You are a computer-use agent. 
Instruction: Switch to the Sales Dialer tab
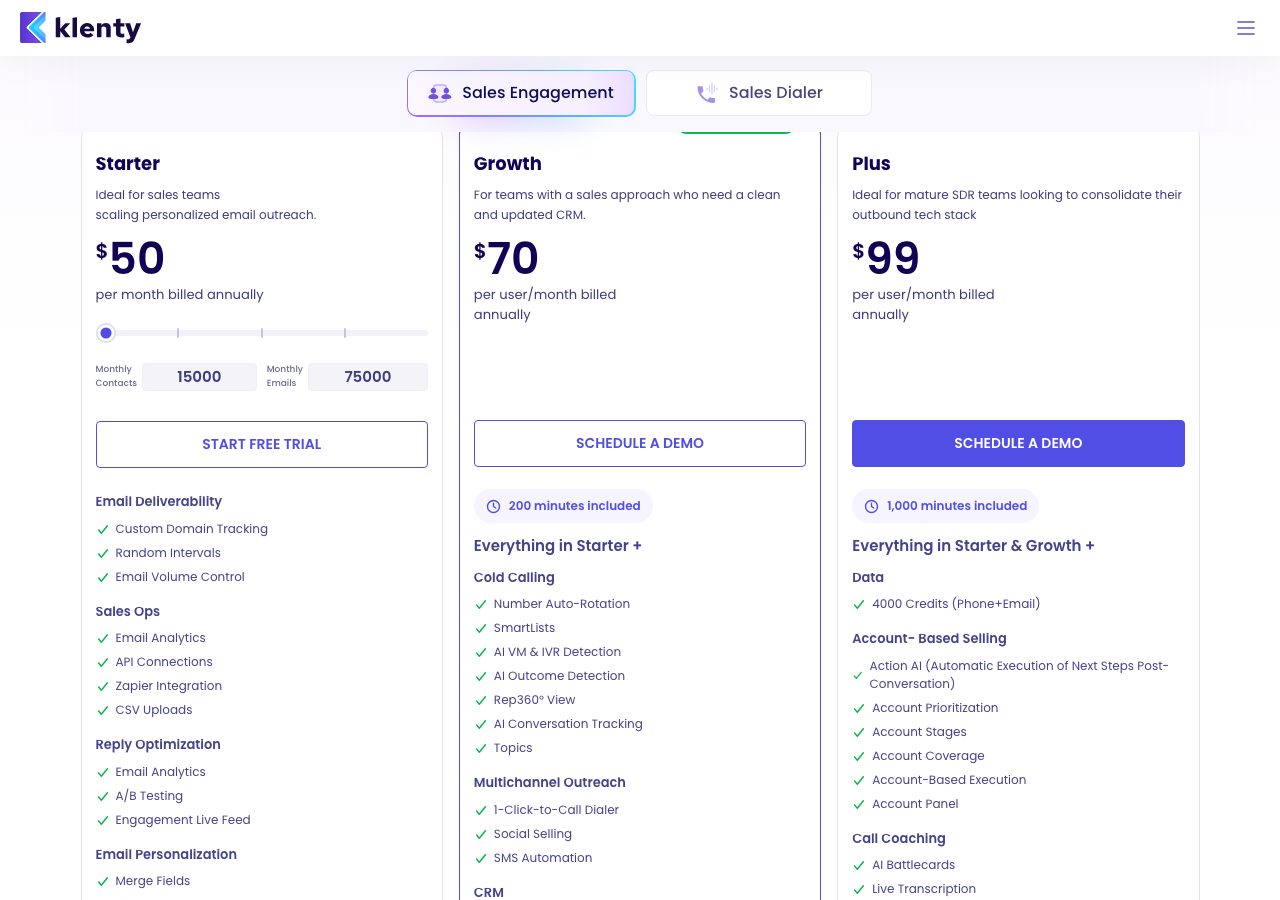click(759, 93)
